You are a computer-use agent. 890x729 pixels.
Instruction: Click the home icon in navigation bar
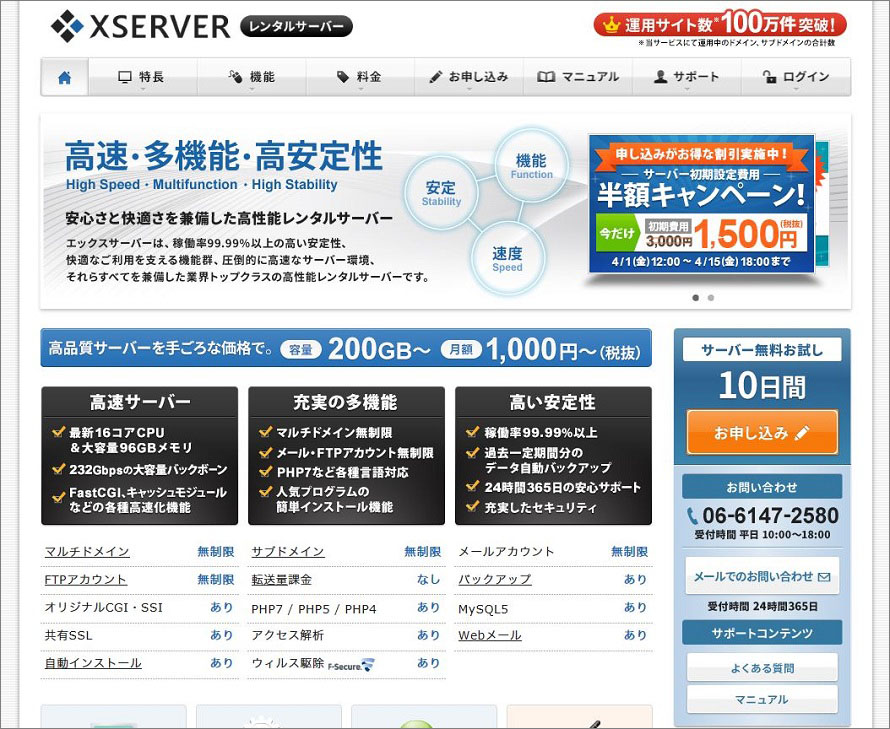pyautogui.click(x=65, y=77)
